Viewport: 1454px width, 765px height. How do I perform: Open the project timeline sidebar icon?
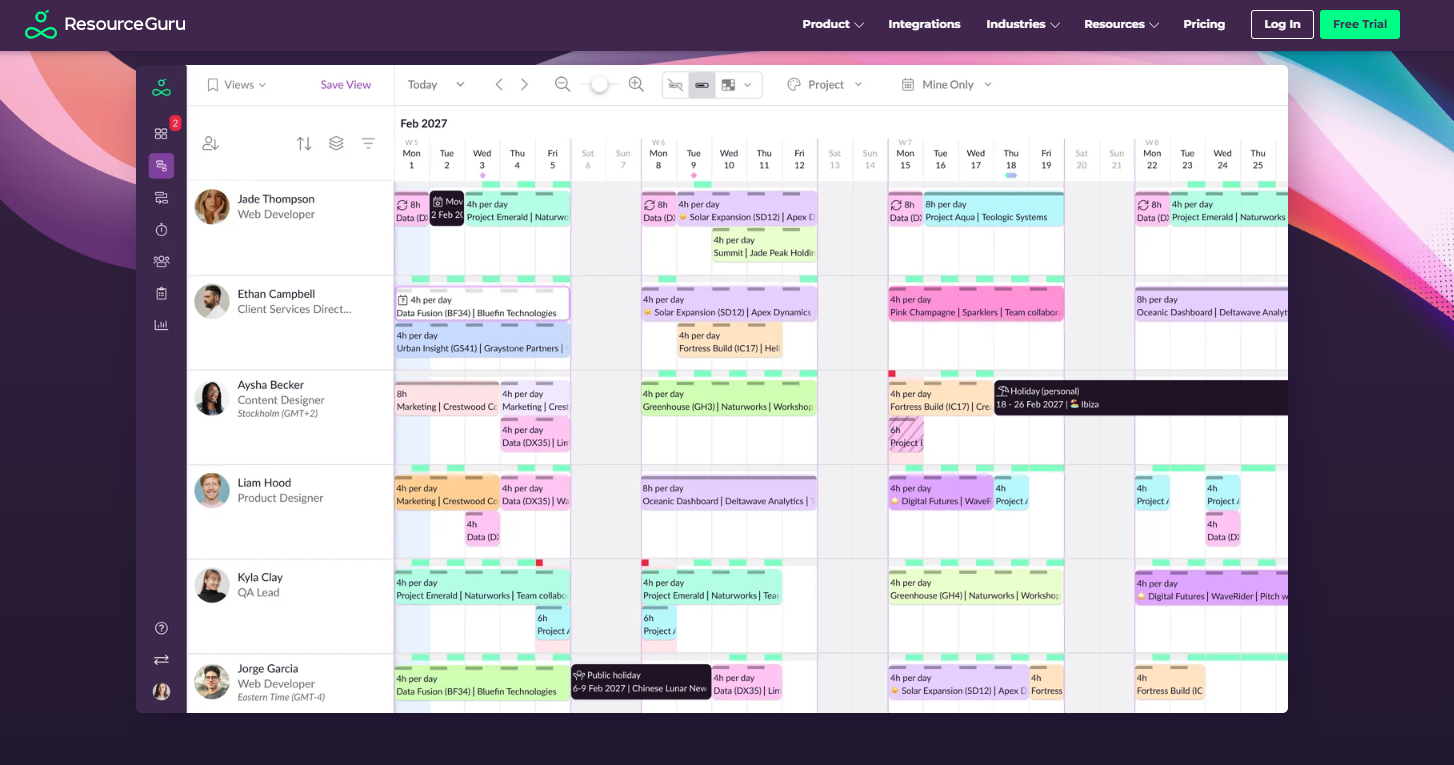coord(161,198)
